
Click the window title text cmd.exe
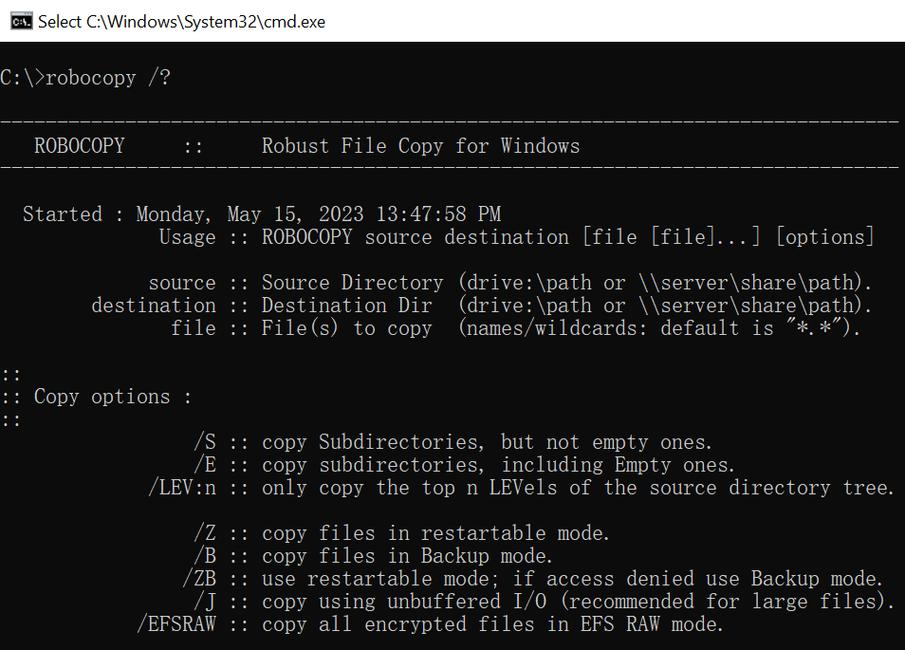(x=181, y=21)
